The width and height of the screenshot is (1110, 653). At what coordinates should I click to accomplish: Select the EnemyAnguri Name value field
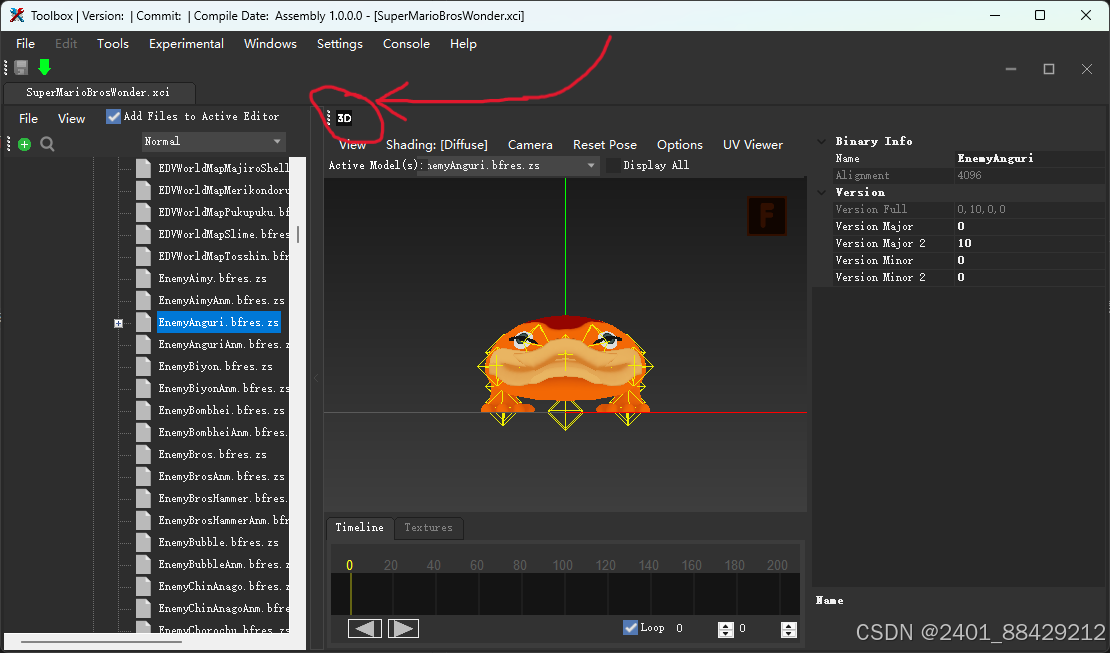[1029, 159]
